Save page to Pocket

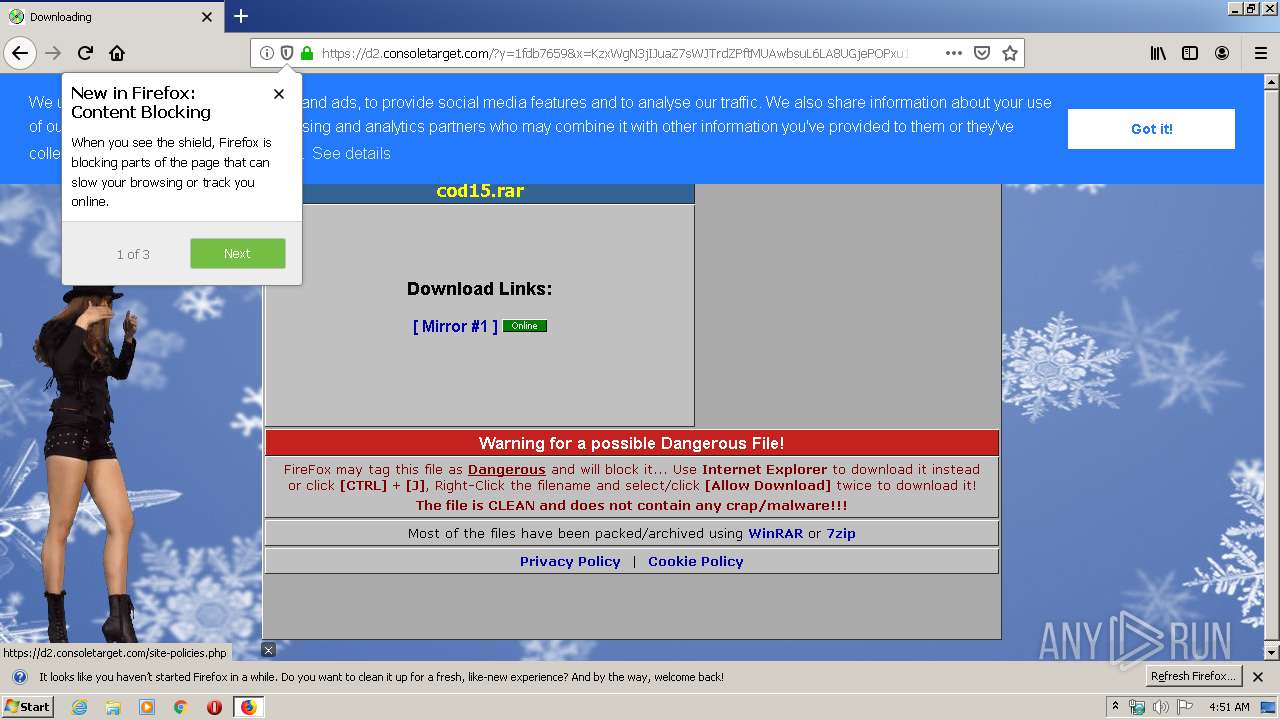coord(982,53)
